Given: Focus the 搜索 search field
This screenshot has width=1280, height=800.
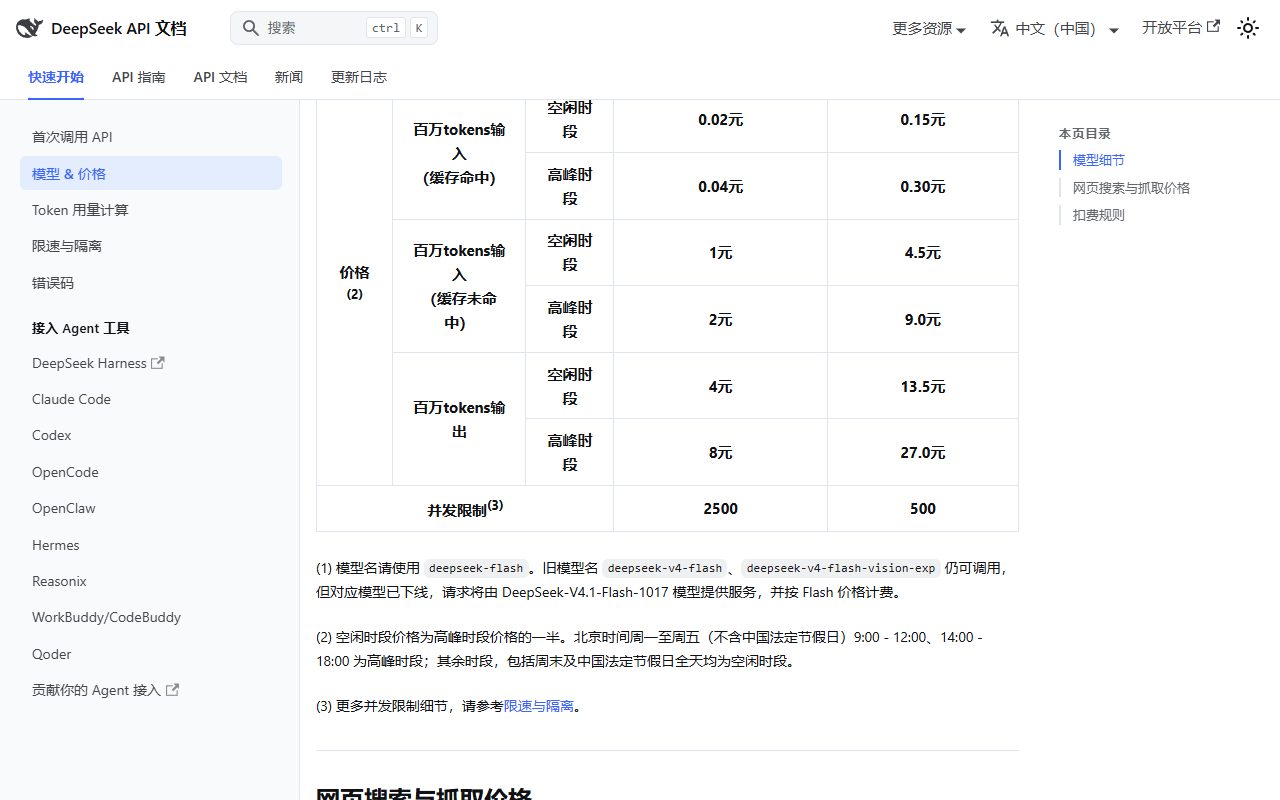Looking at the screenshot, I should tap(334, 28).
